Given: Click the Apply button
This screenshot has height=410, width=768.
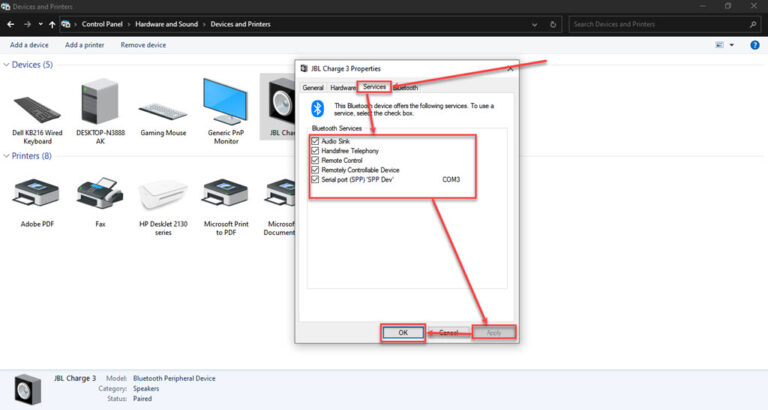Looking at the screenshot, I should point(494,333).
